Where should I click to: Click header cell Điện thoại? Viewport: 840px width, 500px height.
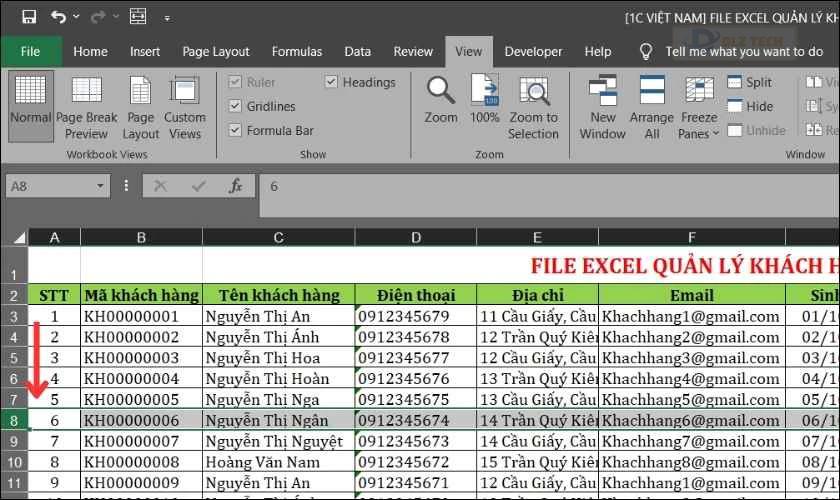(416, 295)
